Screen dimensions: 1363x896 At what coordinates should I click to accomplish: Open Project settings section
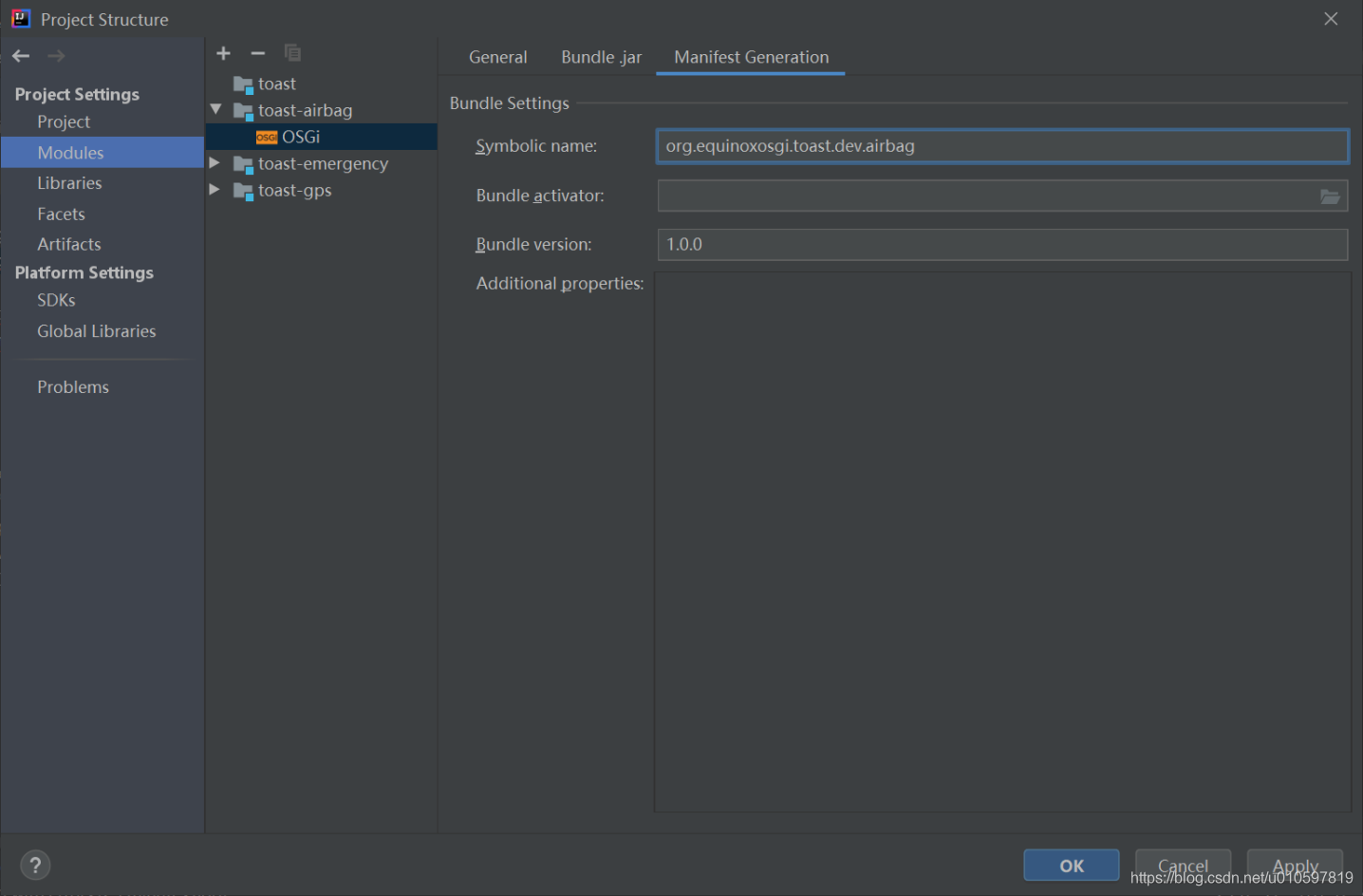(x=64, y=121)
